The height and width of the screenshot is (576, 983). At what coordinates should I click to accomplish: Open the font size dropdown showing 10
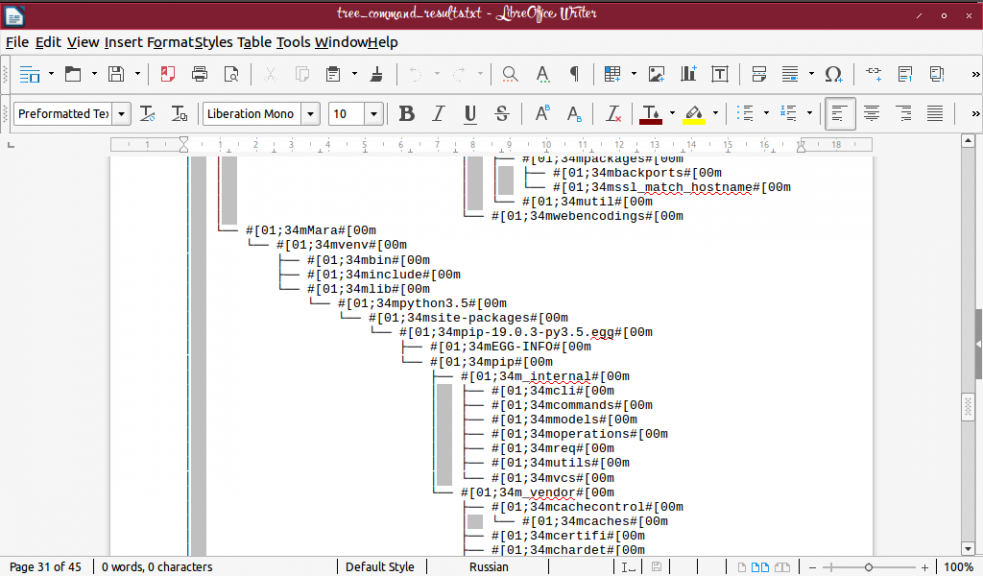(373, 114)
